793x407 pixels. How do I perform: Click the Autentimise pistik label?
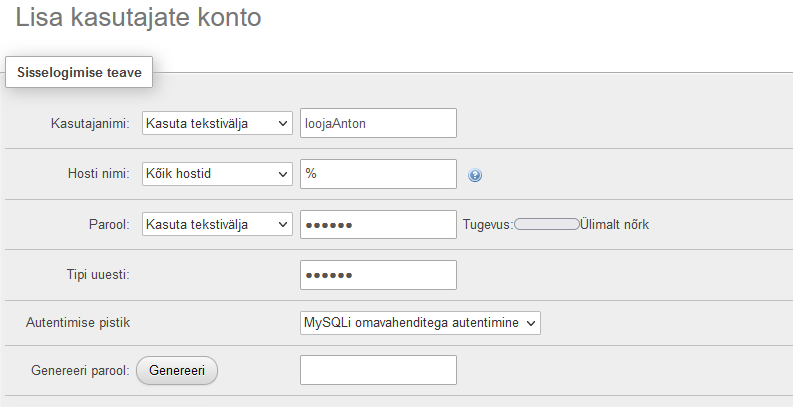[x=78, y=323]
